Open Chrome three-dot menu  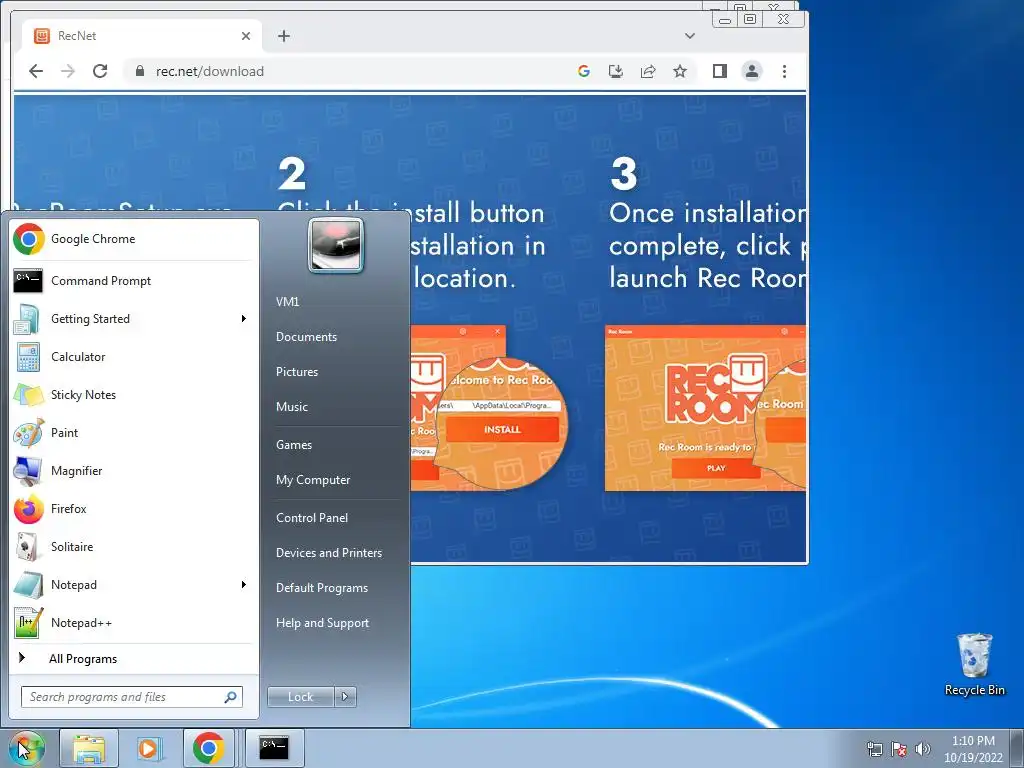click(784, 71)
